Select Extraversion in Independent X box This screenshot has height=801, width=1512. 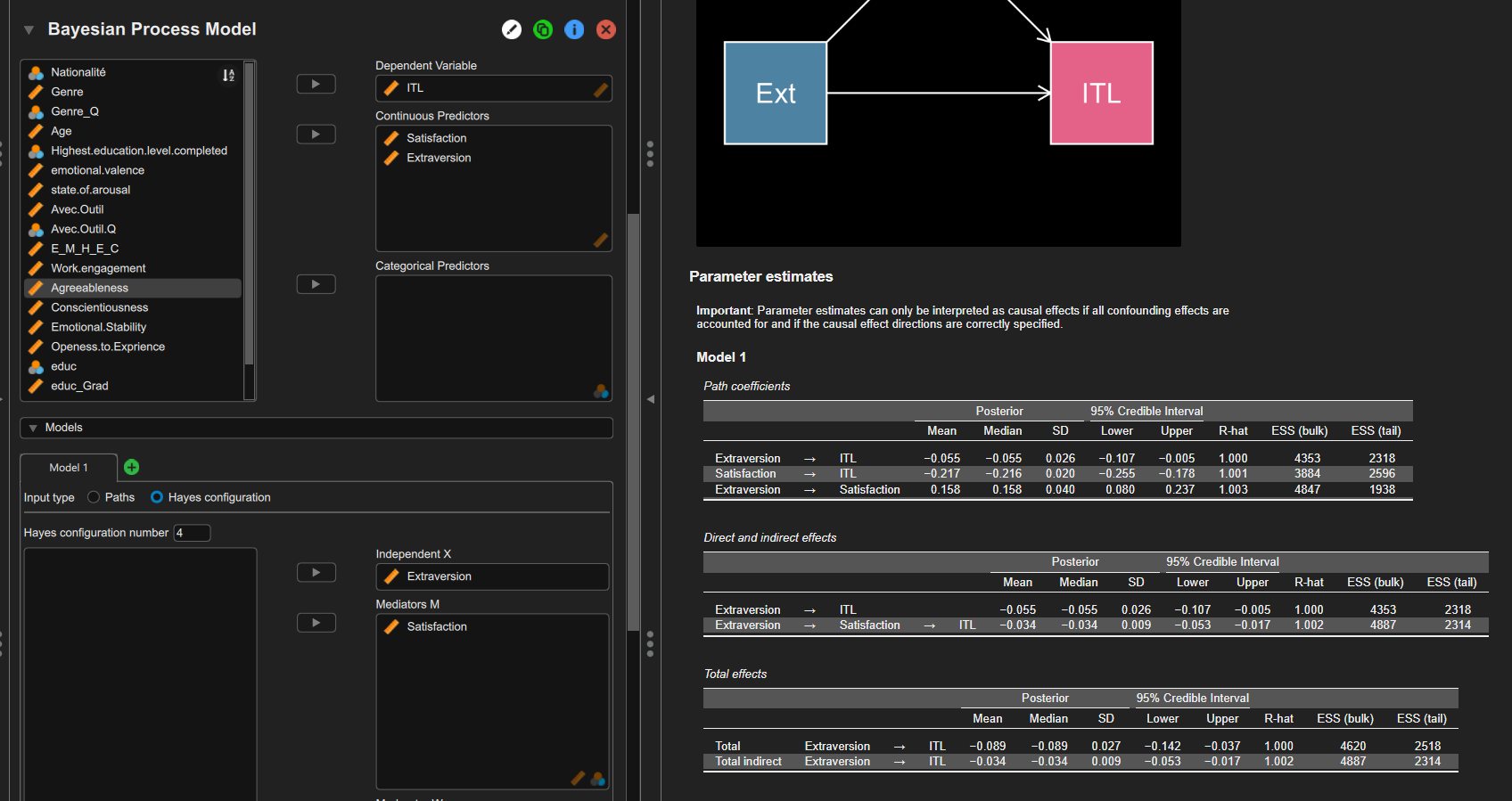(x=492, y=576)
